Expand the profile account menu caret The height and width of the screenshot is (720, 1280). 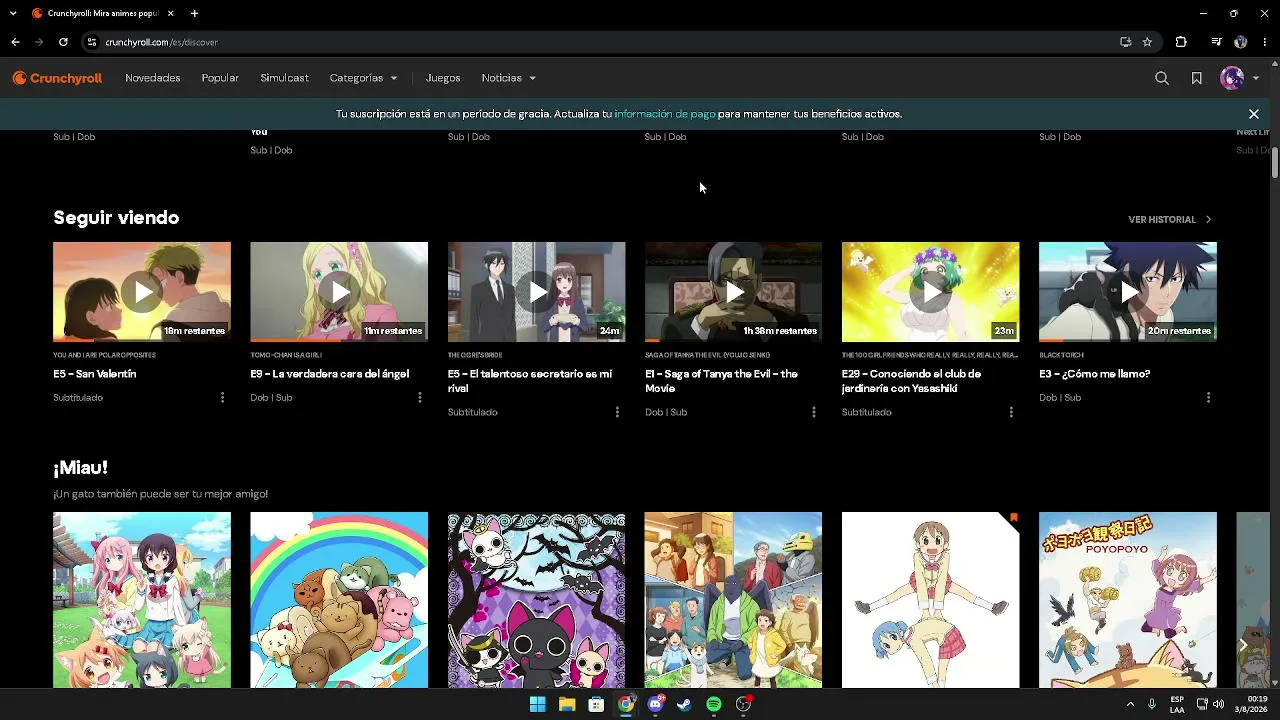pos(1256,78)
